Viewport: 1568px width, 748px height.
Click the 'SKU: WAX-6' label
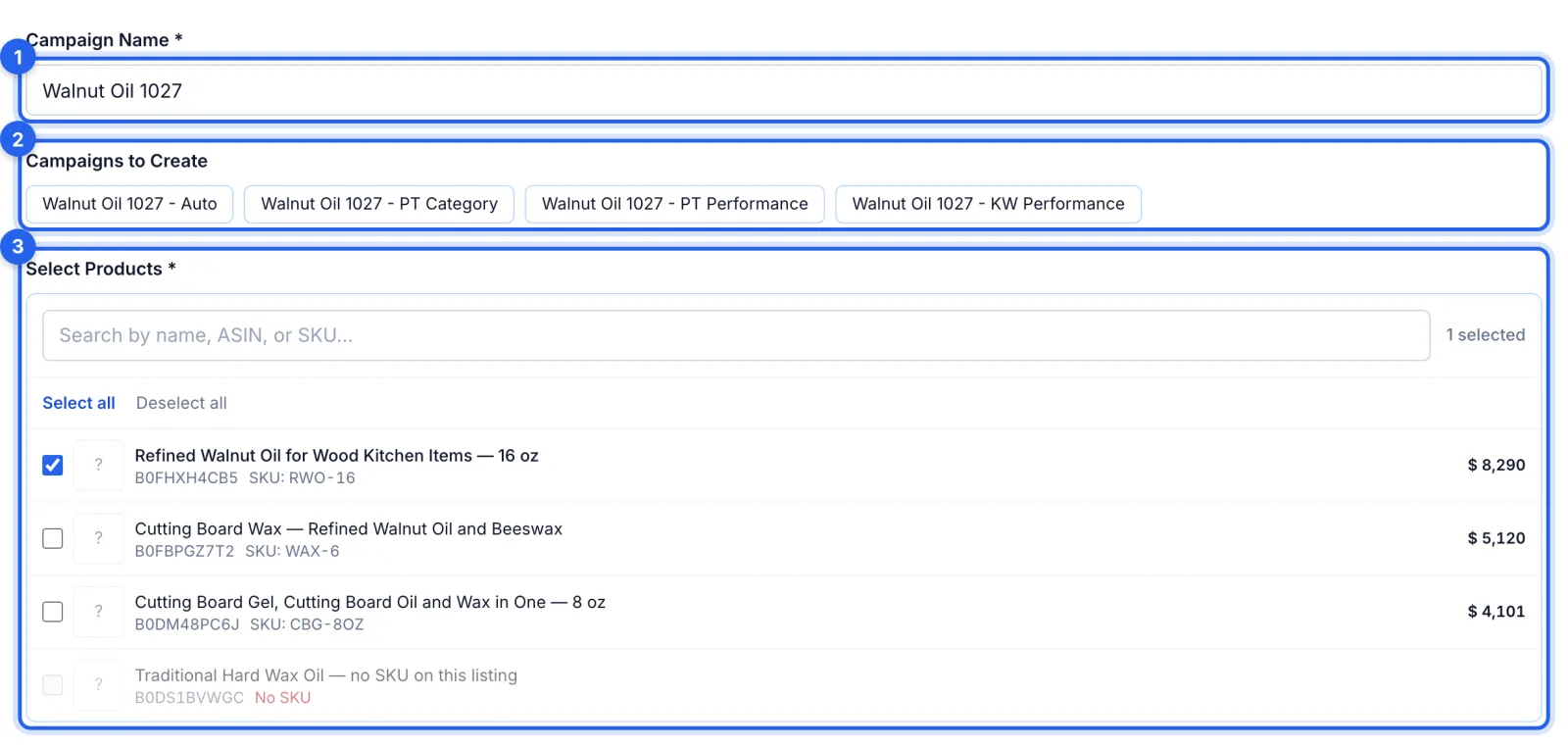click(292, 551)
